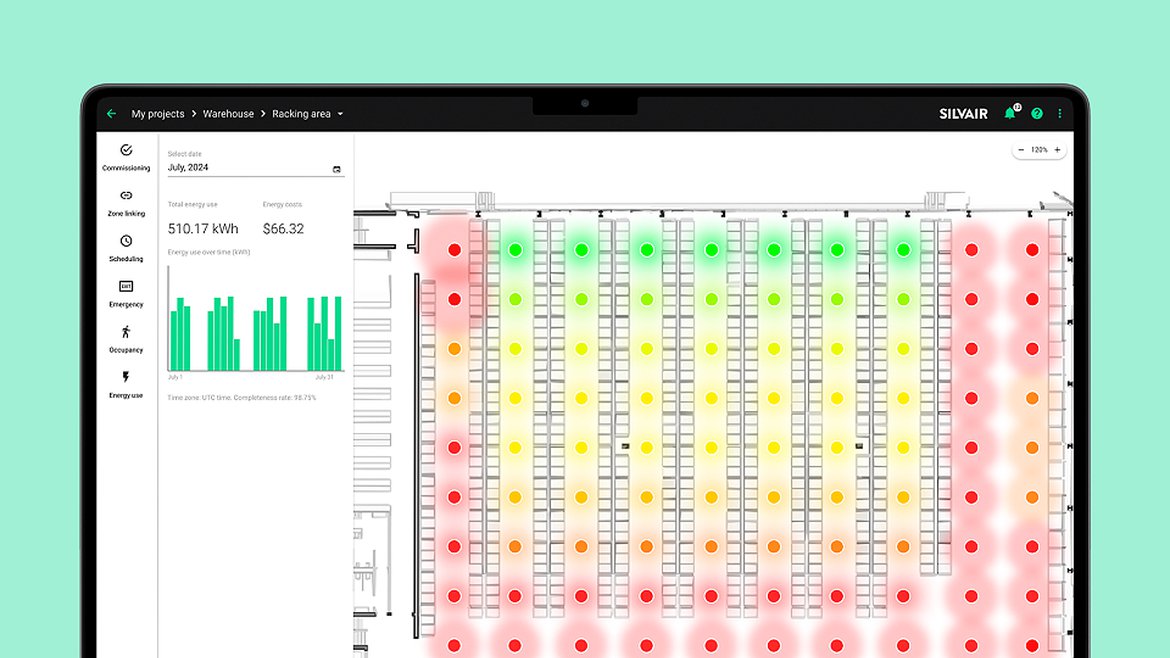Viewport: 1170px width, 658px height.
Task: Open Scheduling in sidebar
Action: tap(126, 248)
